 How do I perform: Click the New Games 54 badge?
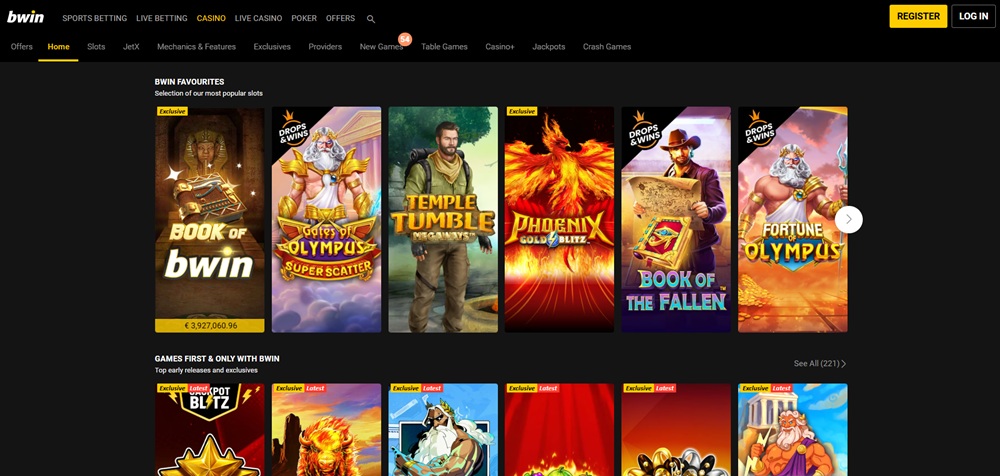pos(404,40)
